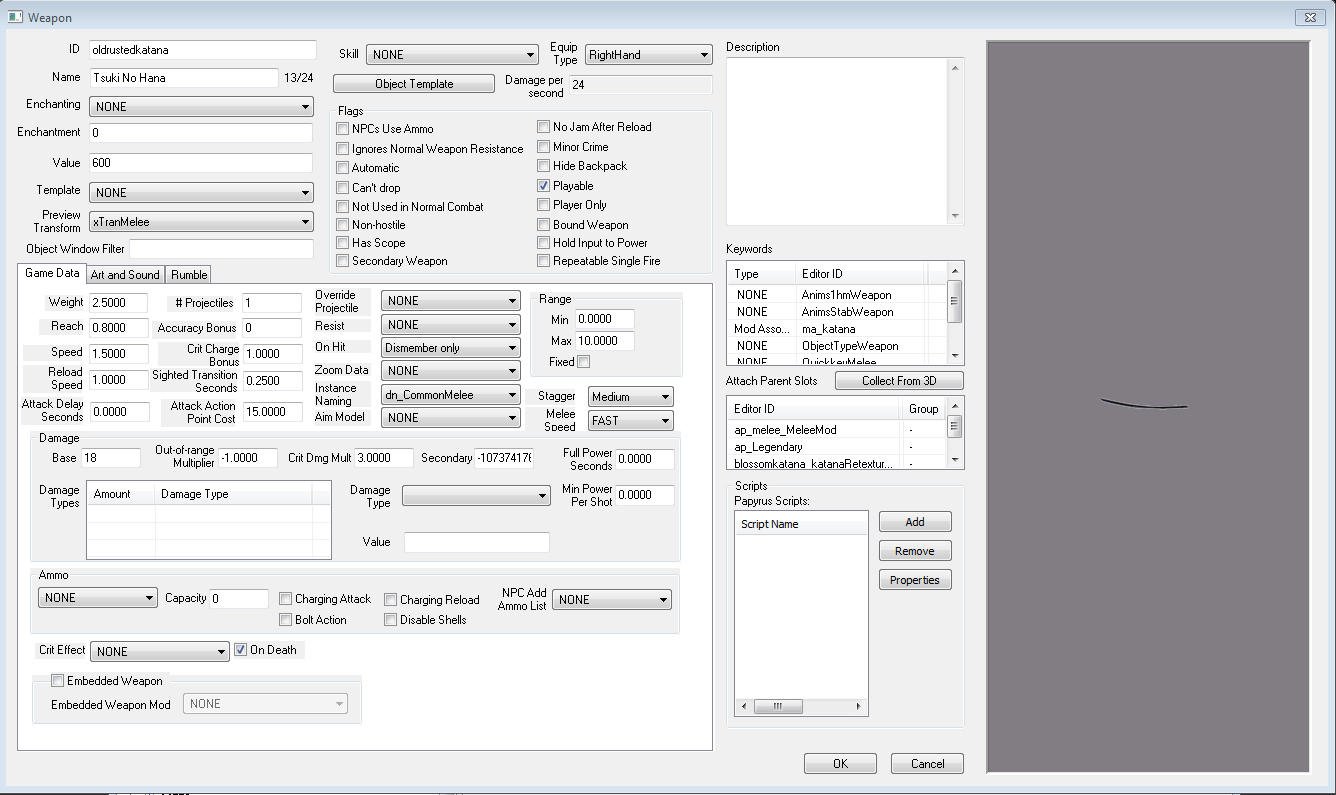Open script Properties

click(915, 580)
